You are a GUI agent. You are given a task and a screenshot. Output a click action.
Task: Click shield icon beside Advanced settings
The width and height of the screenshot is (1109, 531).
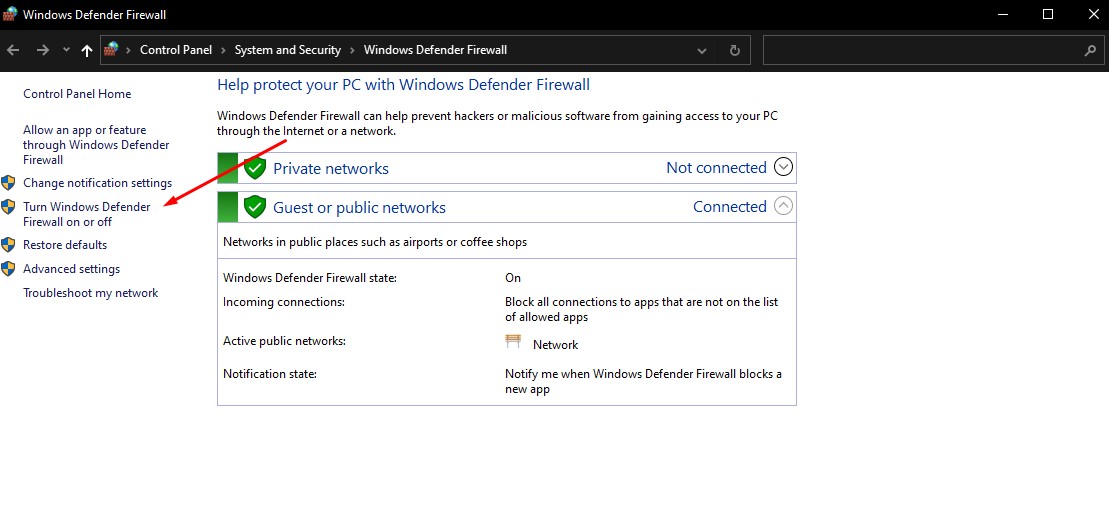[x=8, y=269]
